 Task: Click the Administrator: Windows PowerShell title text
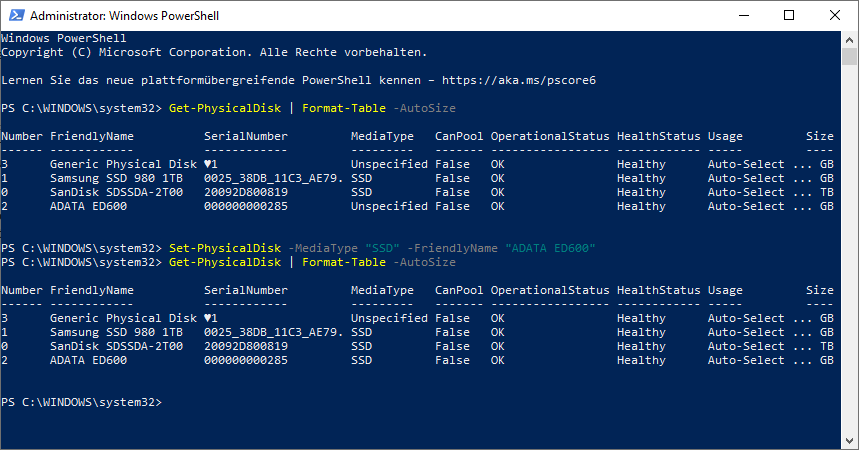[x=124, y=16]
